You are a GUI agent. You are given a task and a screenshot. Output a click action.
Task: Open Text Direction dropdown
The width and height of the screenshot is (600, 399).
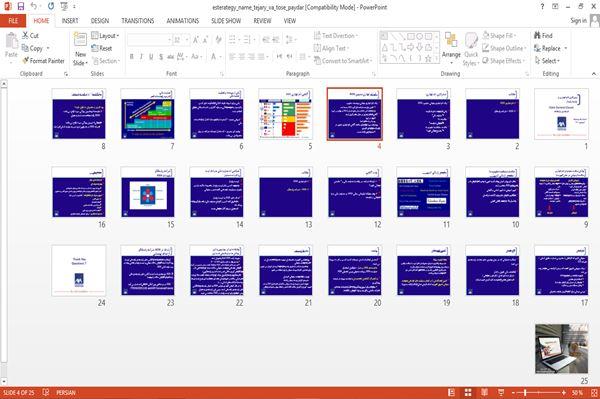click(x=336, y=36)
